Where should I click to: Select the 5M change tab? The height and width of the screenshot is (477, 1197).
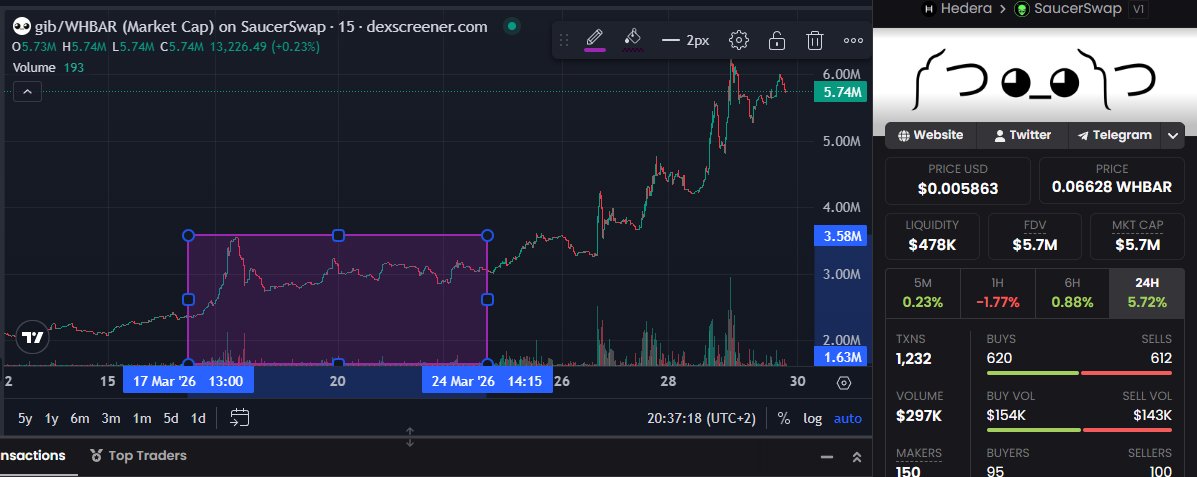tap(922, 293)
